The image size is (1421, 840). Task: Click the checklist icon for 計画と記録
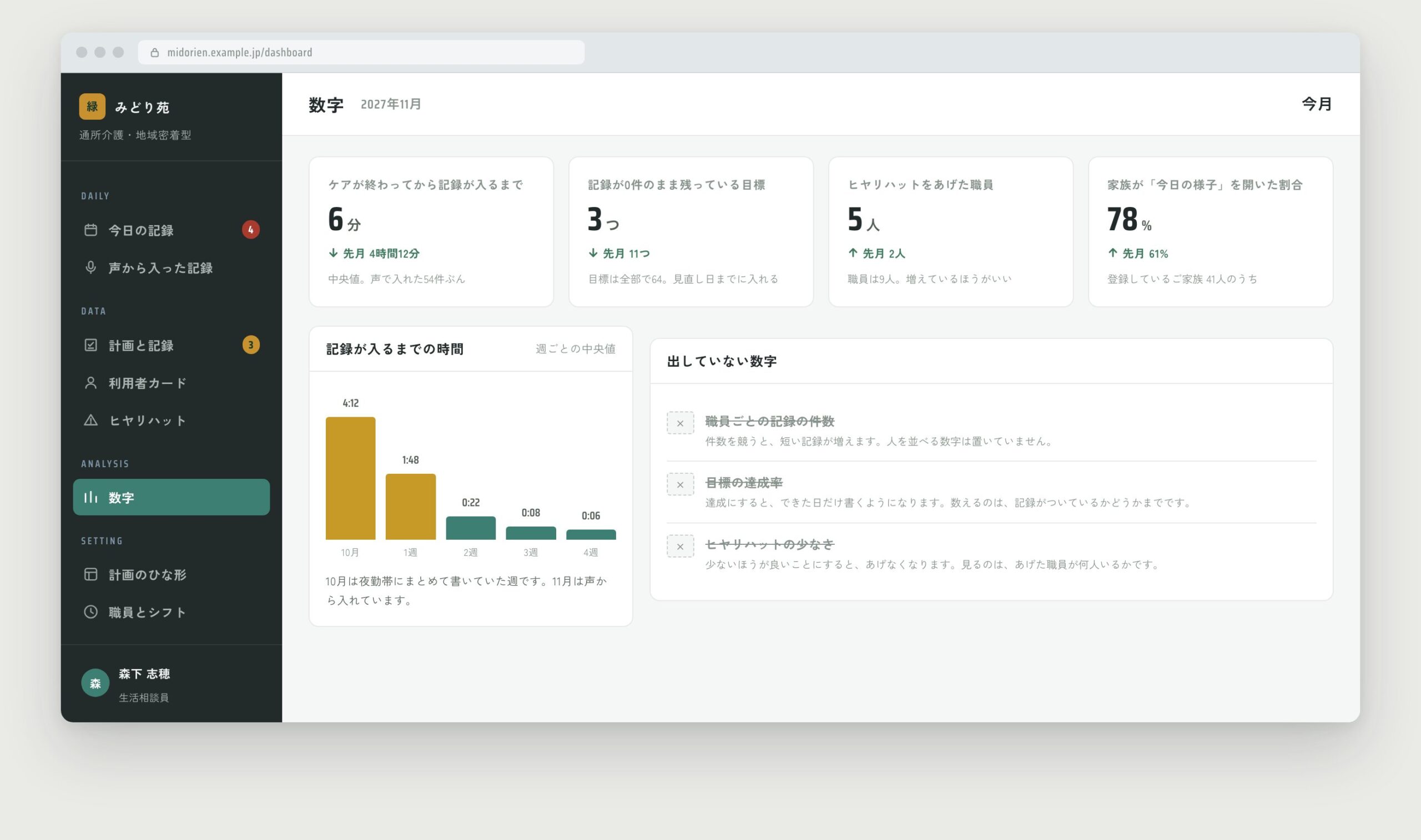coord(90,345)
